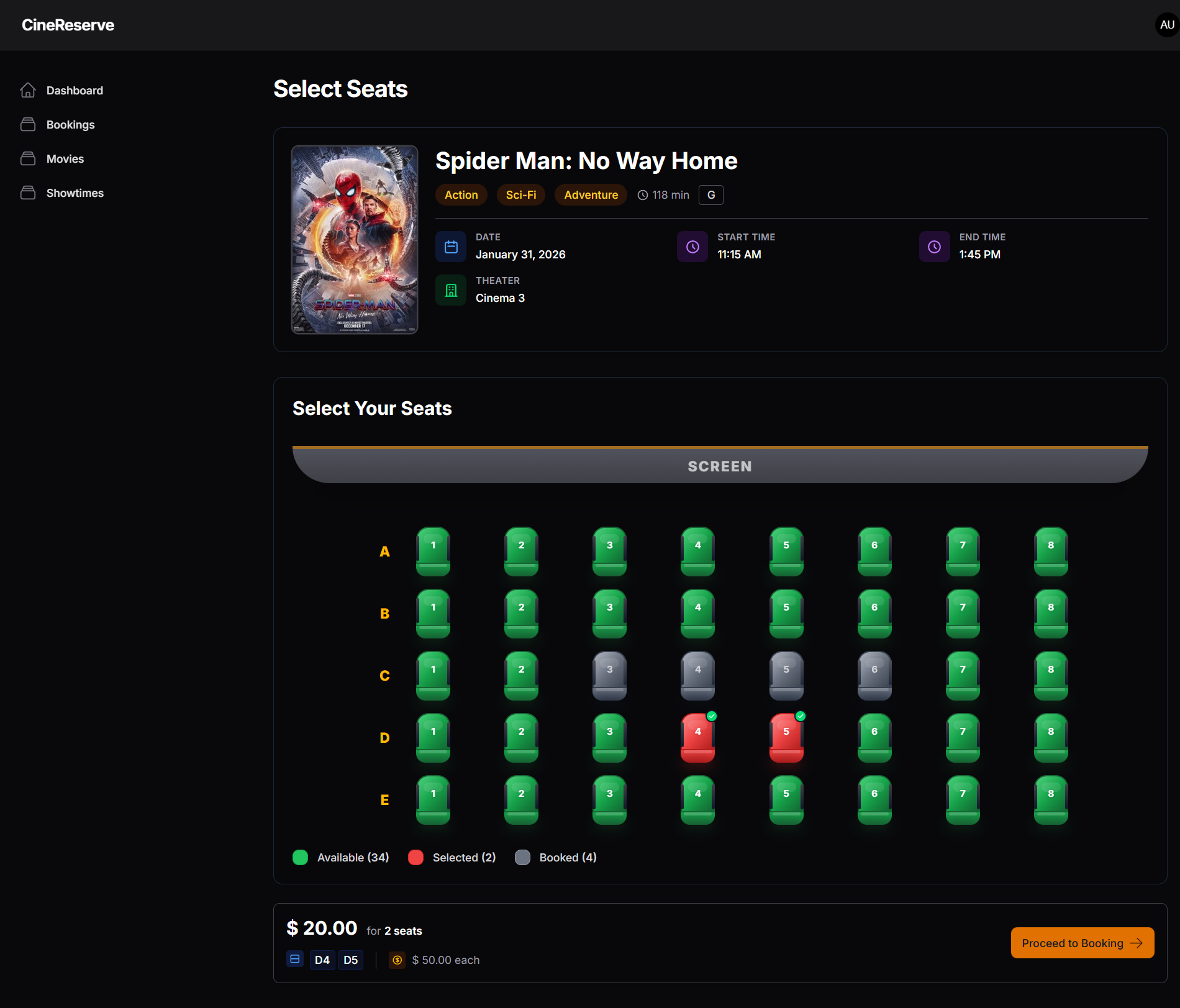Open the Dashboard from the sidebar

(x=75, y=90)
